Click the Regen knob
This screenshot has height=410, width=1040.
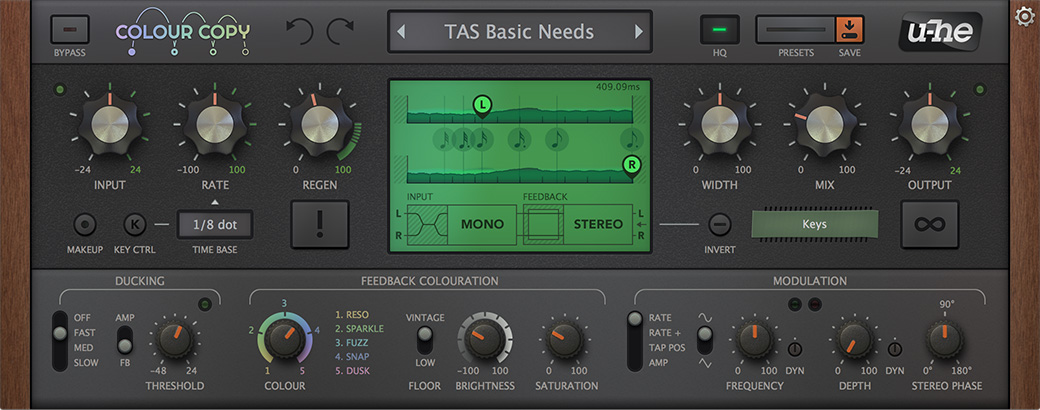click(x=320, y=124)
